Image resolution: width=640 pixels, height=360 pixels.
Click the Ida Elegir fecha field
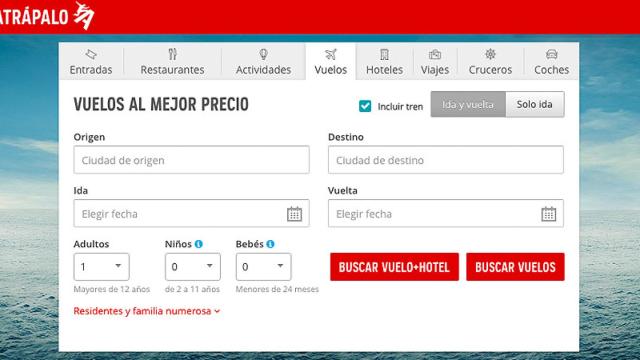[191, 213]
